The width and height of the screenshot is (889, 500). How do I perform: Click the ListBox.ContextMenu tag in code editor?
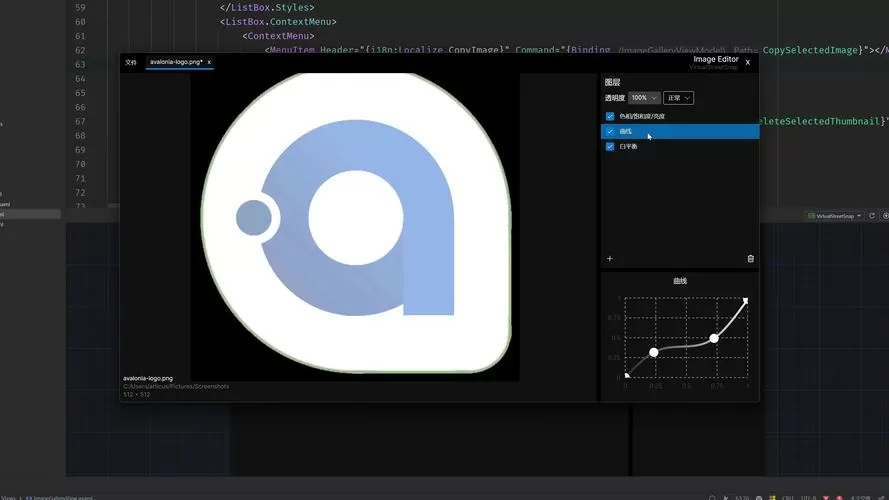click(278, 22)
